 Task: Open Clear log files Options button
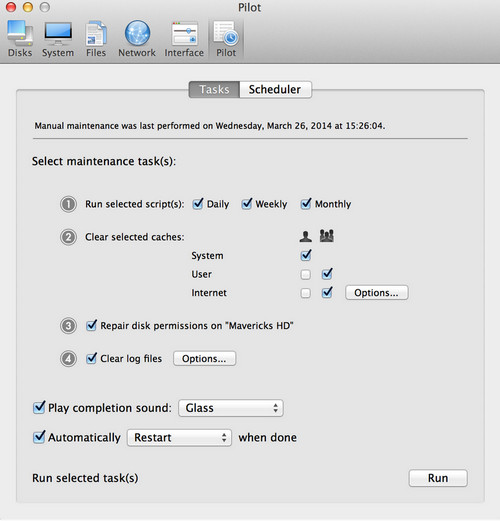point(204,359)
